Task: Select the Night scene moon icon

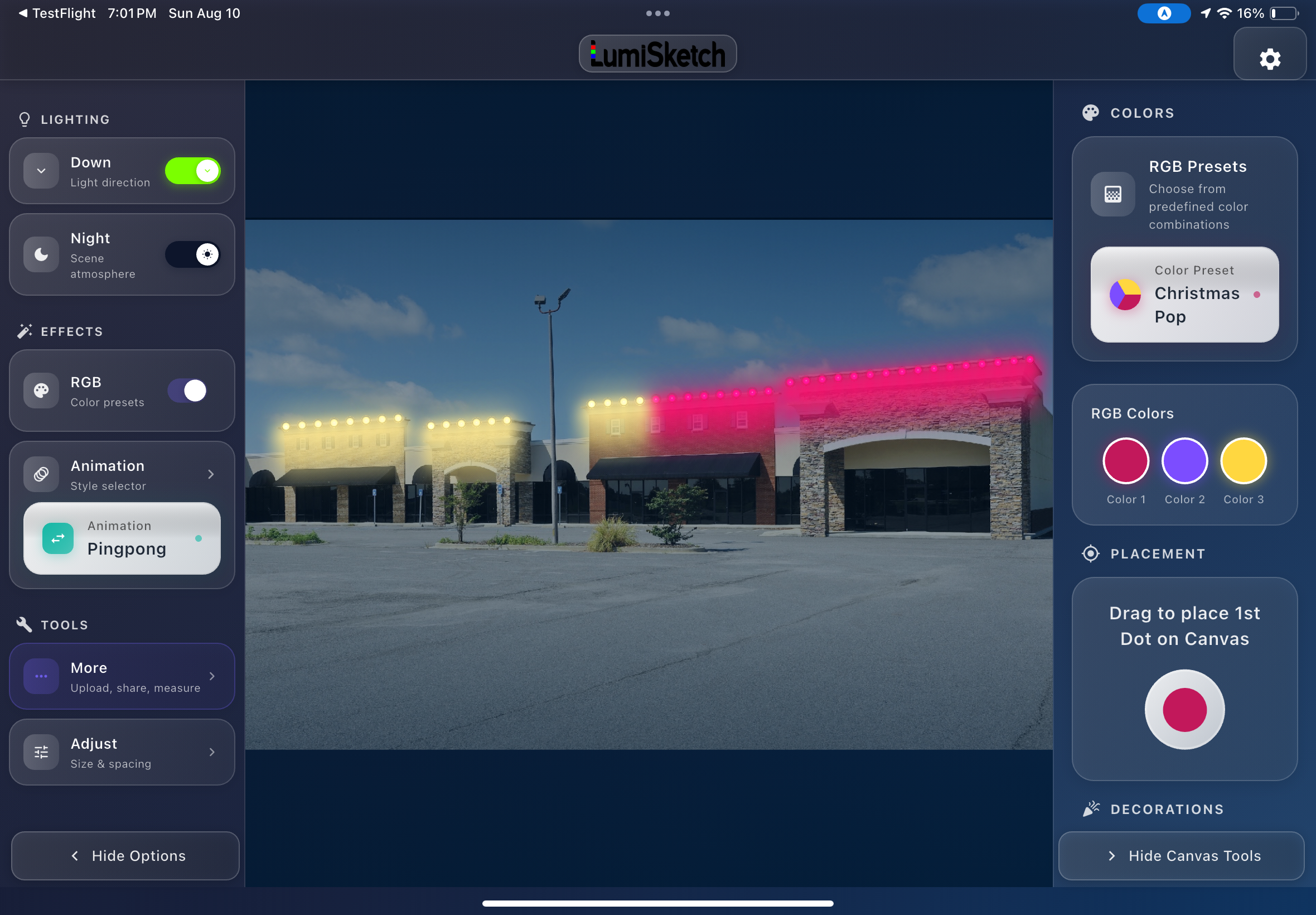Action: click(40, 254)
